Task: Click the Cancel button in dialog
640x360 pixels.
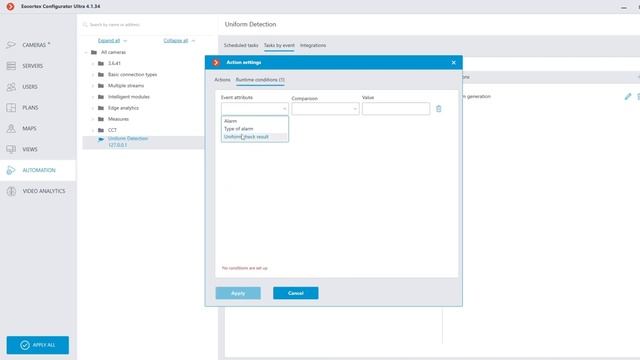Action: 296,293
